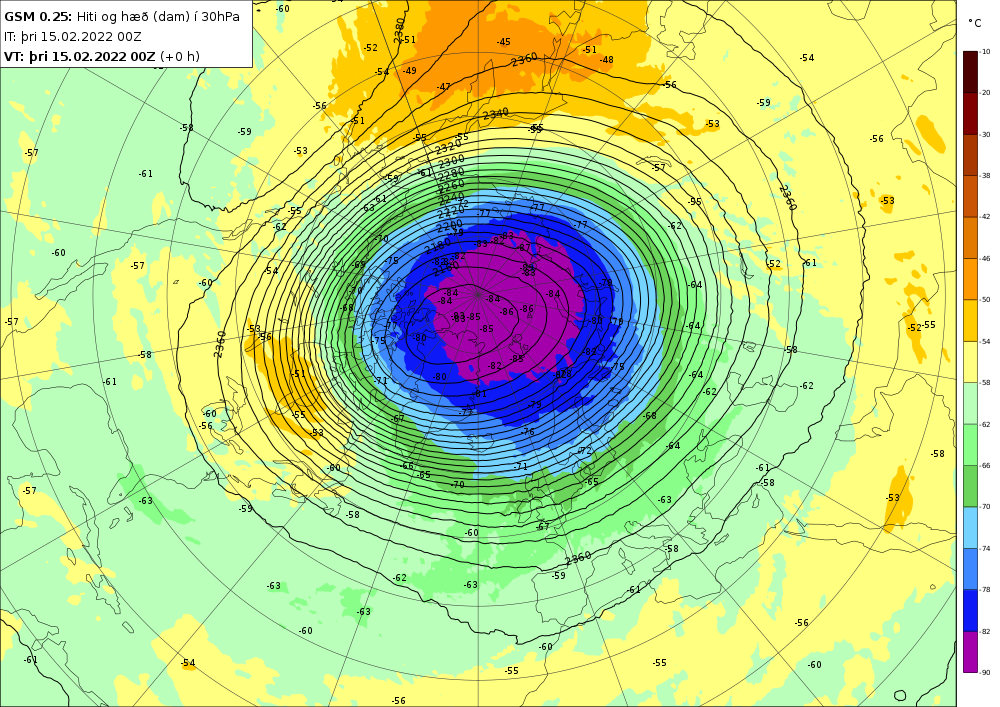Click the 2280 contour label

(452, 173)
